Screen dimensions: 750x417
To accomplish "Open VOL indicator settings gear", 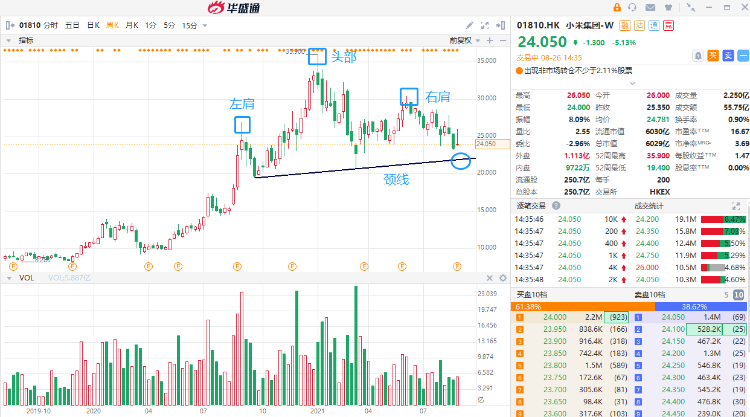I will coord(503,278).
